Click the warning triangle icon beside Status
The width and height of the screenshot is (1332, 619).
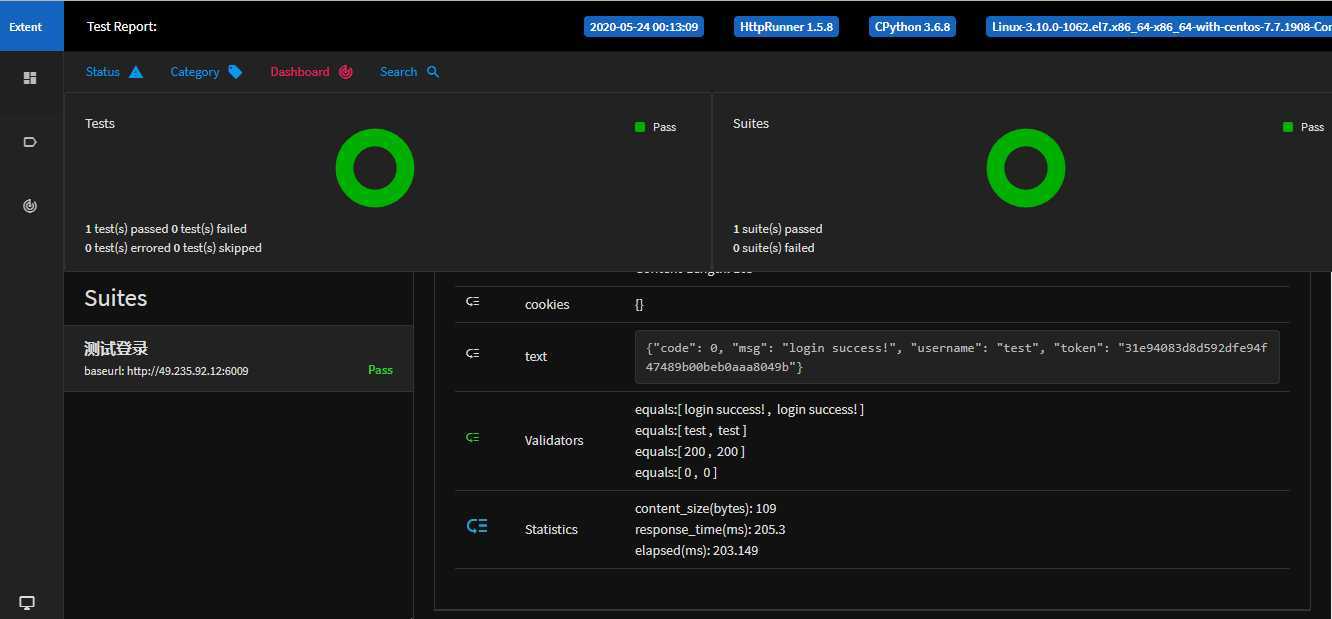click(x=136, y=72)
